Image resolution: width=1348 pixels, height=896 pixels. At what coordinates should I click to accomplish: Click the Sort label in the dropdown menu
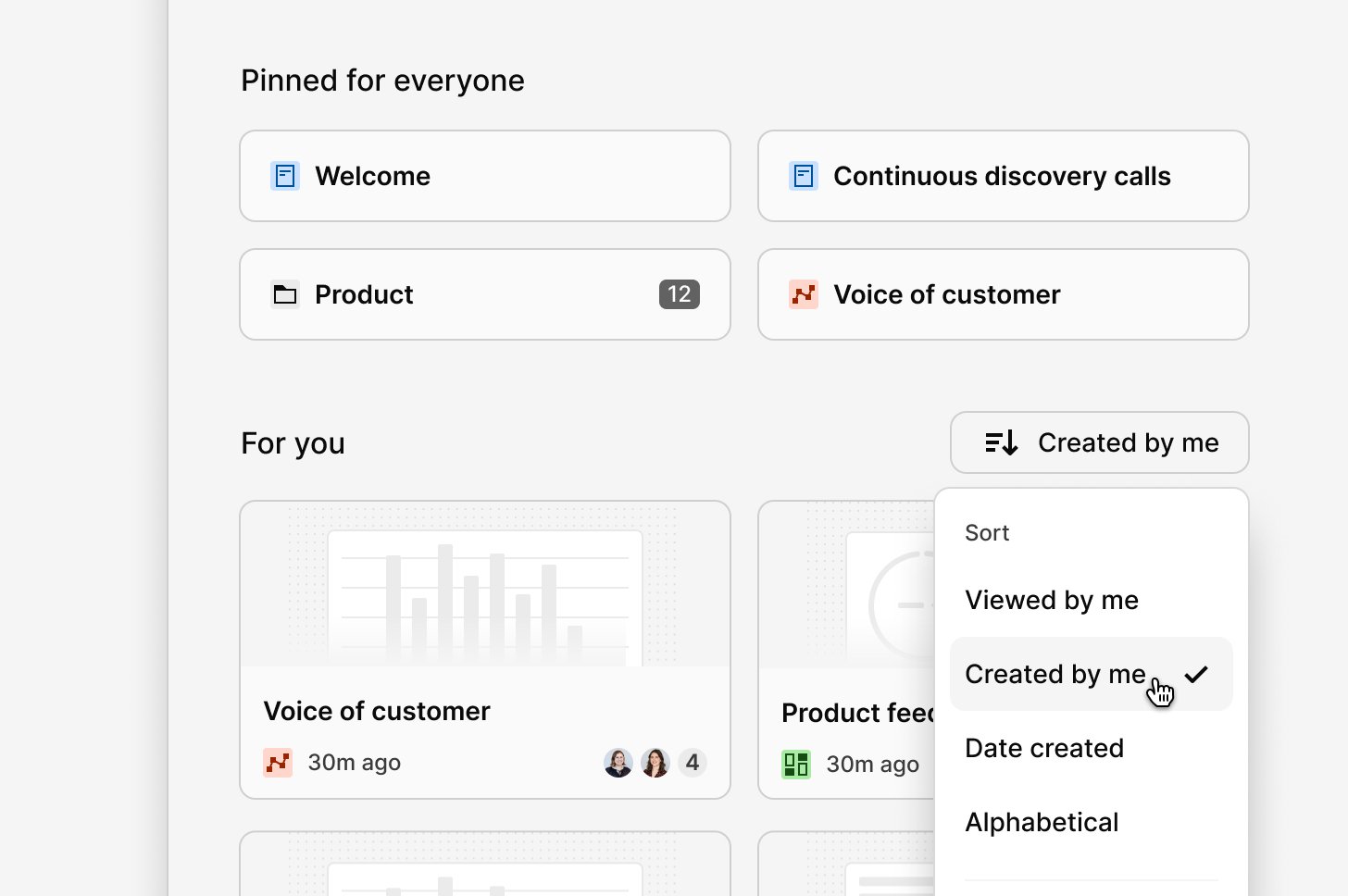(x=987, y=533)
